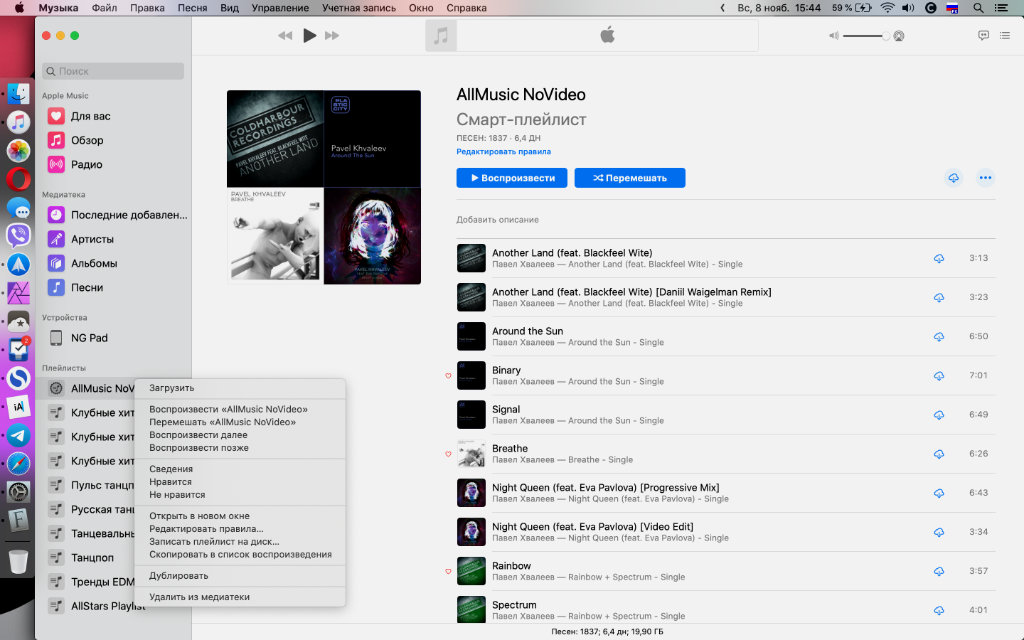Show Песни library view
Viewport: 1024px width, 640px height.
coord(113,287)
